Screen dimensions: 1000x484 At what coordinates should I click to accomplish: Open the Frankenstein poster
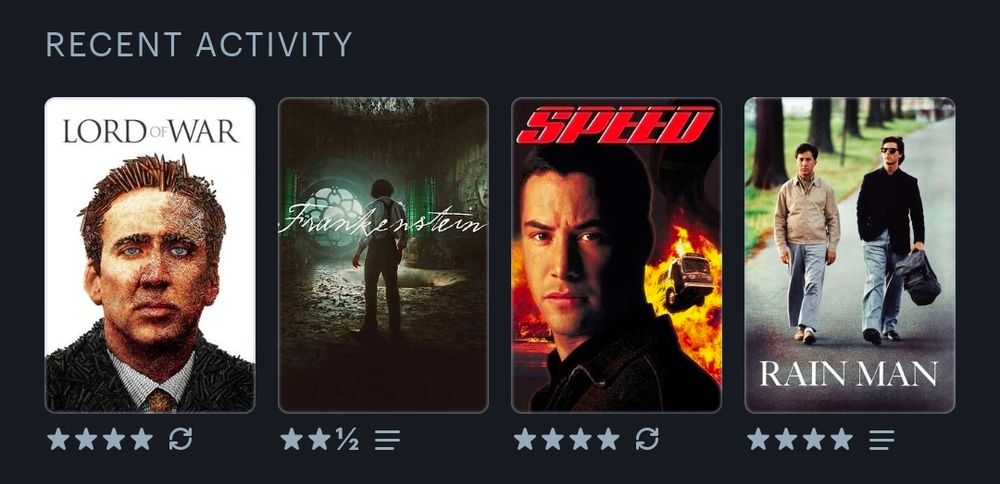tap(383, 254)
